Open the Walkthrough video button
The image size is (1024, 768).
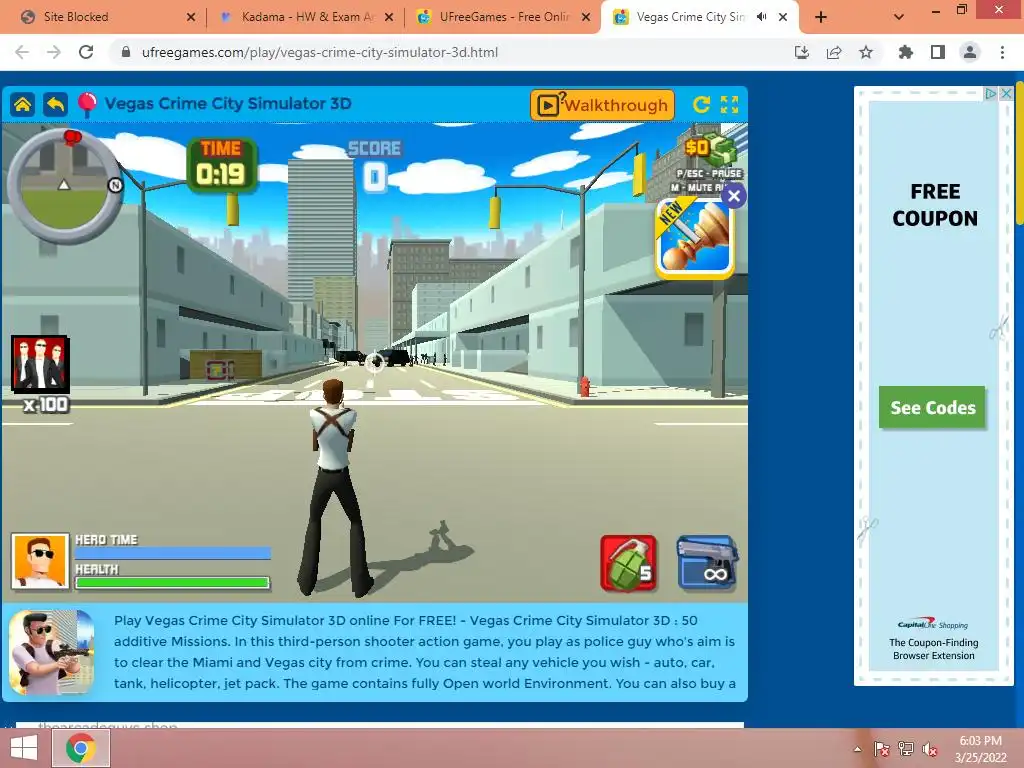coord(602,105)
